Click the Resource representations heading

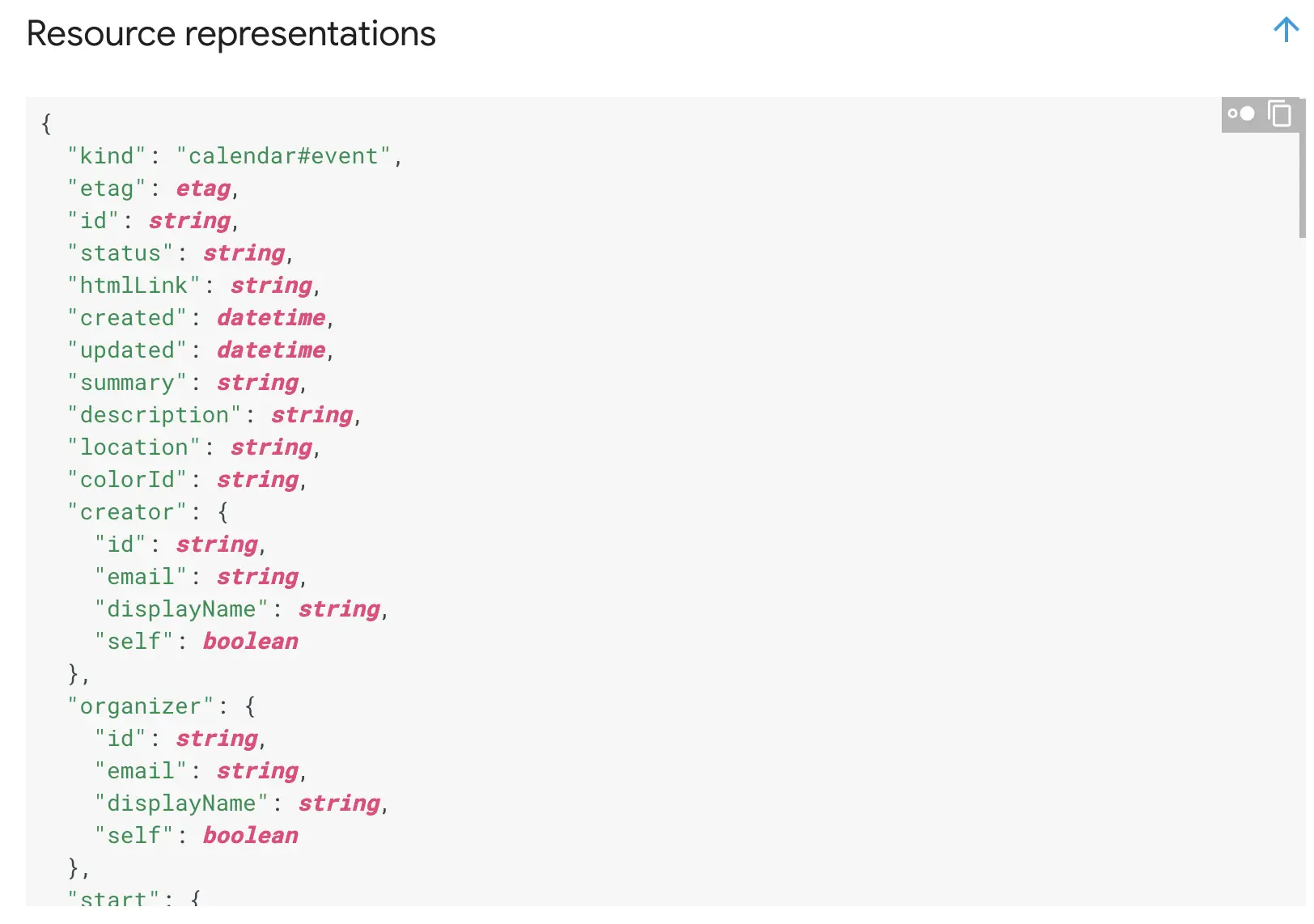point(231,33)
